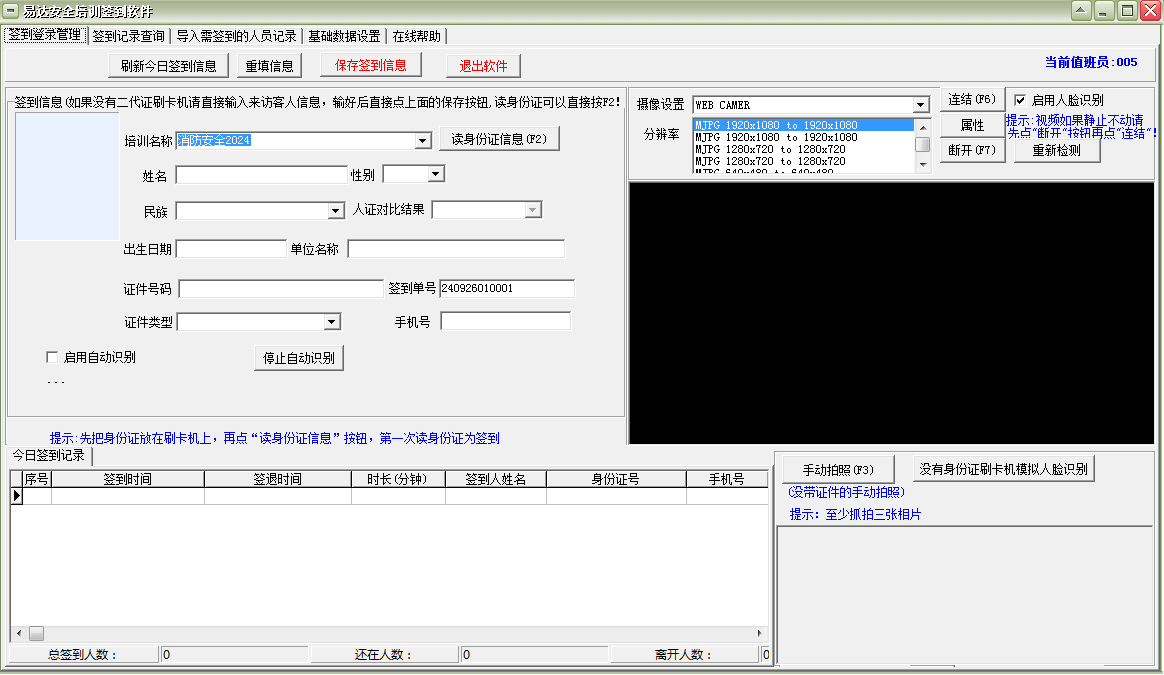Enable the 启用自动识别 checkbox

pyautogui.click(x=53, y=357)
